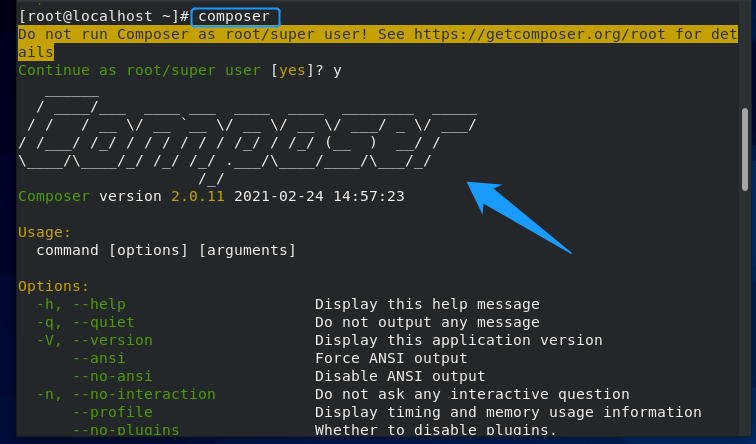Click 'Display this help message' description

427,304
